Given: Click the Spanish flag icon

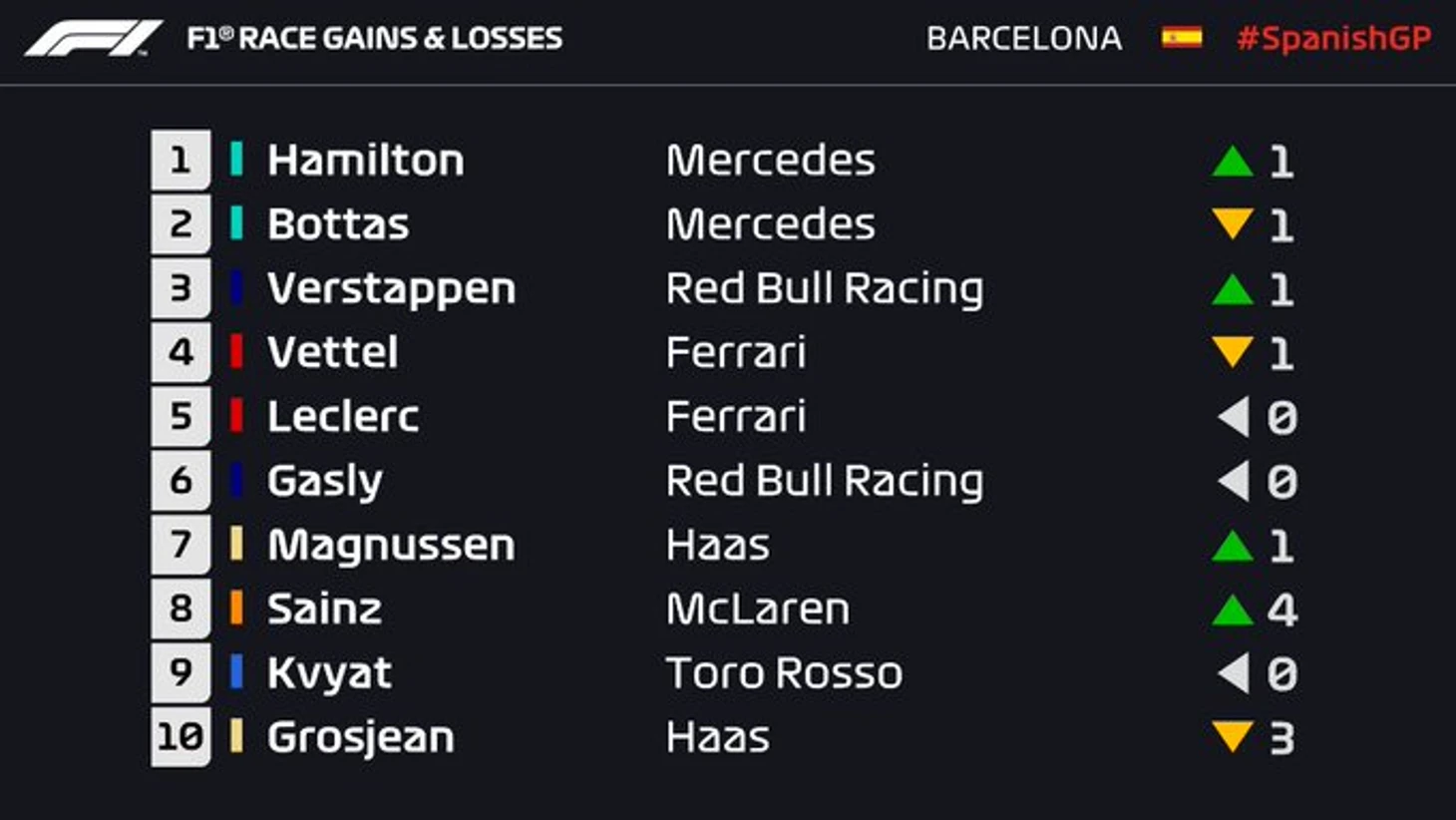Looking at the screenshot, I should click(x=1181, y=38).
